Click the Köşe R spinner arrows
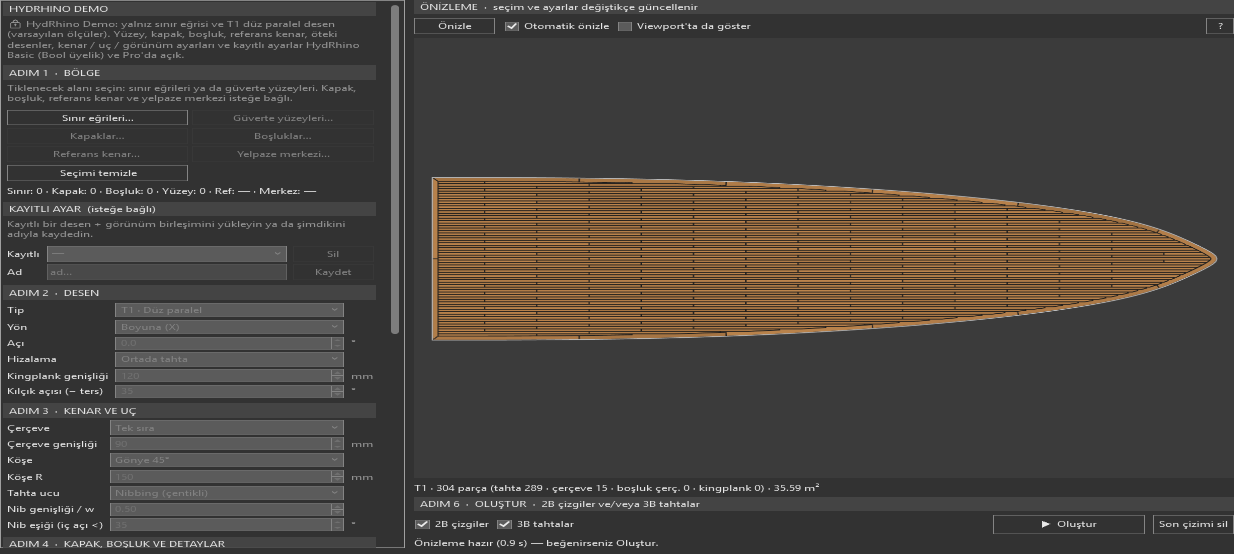The height and width of the screenshot is (554, 1234). (337, 477)
